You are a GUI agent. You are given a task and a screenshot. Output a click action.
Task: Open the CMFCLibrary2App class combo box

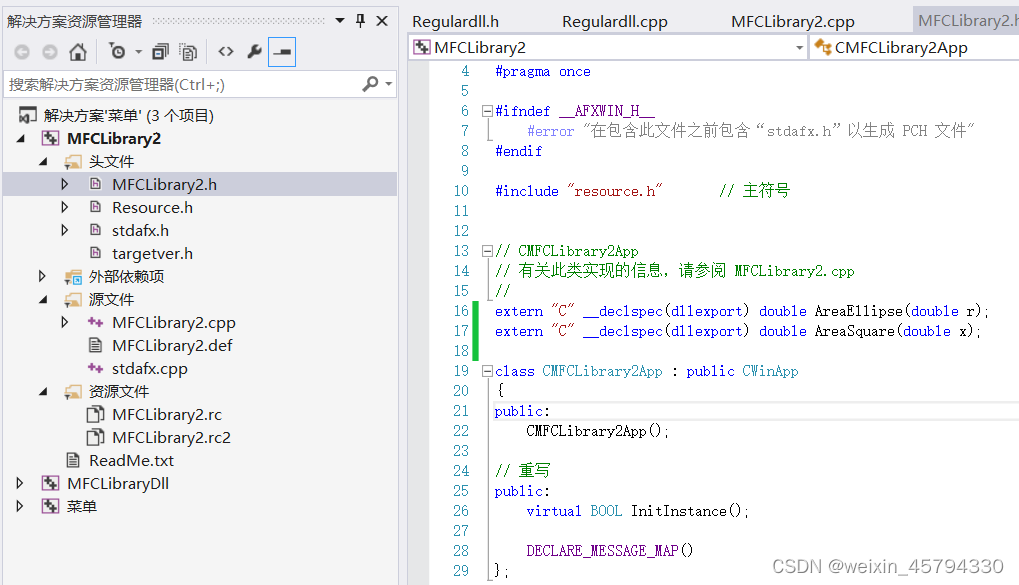[914, 47]
